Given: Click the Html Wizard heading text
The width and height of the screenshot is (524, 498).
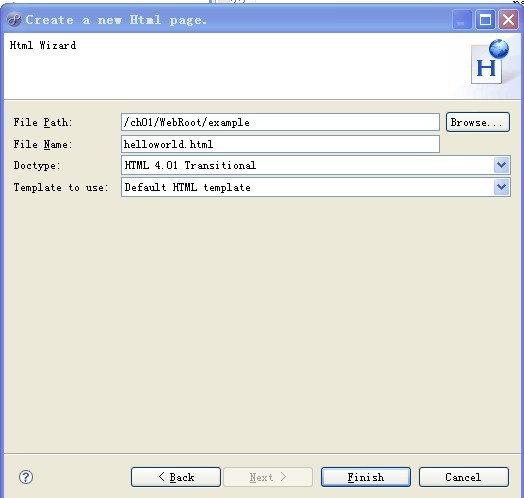Looking at the screenshot, I should [43, 45].
